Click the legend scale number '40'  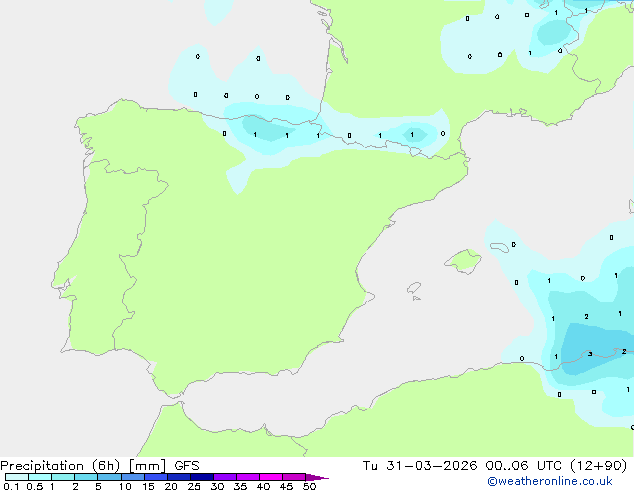(x=263, y=486)
